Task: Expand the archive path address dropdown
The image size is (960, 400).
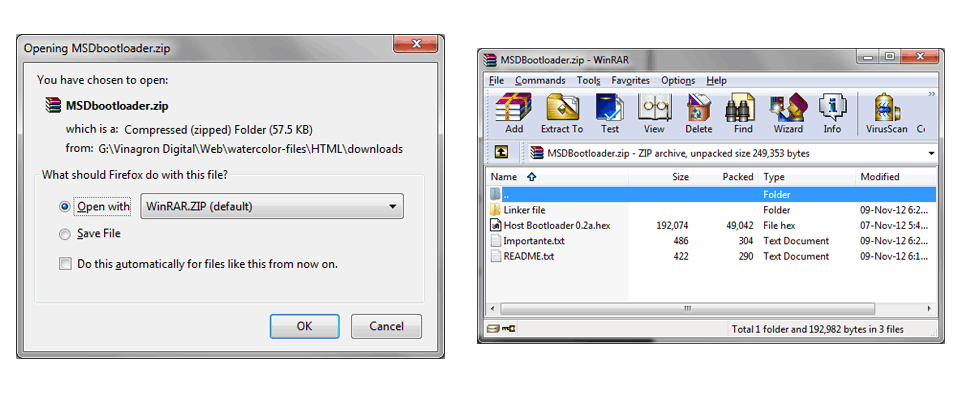Action: pos(931,153)
